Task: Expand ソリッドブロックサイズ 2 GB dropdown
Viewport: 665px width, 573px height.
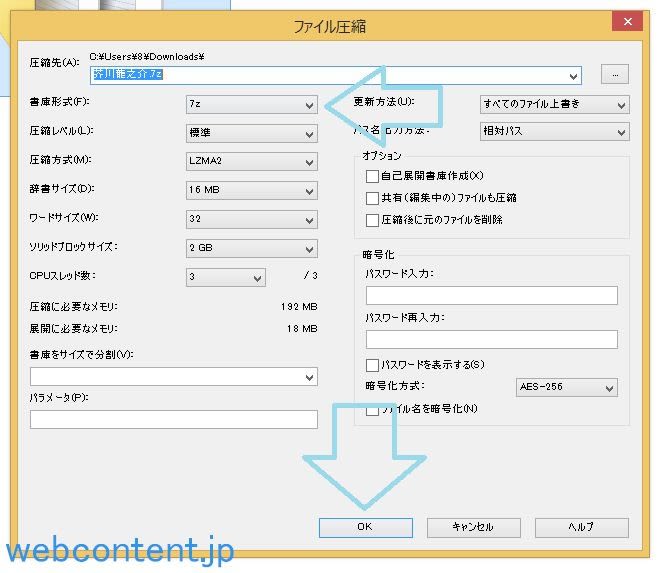Action: (251, 247)
